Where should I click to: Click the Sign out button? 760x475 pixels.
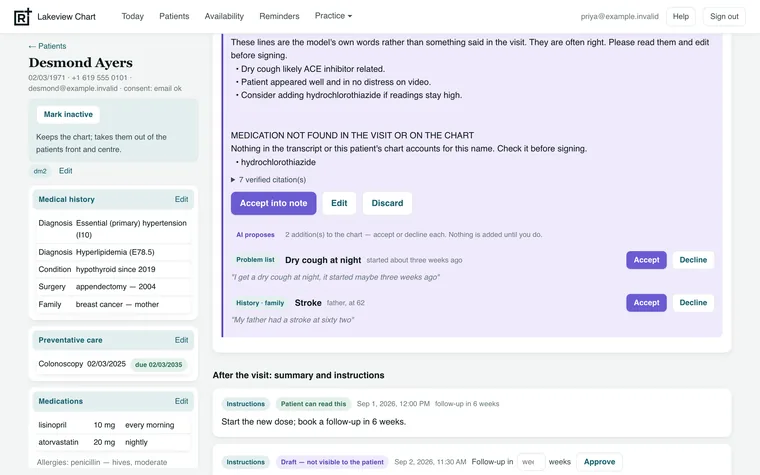tap(724, 16)
